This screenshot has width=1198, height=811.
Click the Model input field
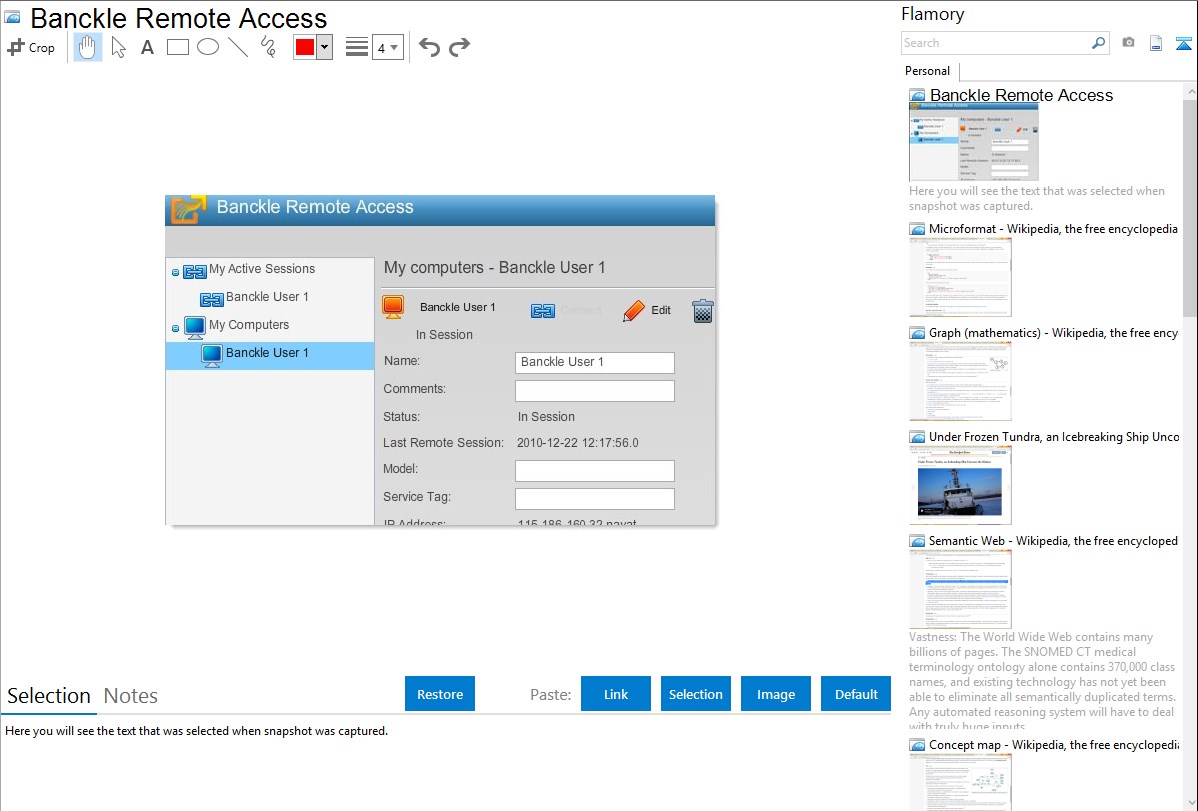point(594,471)
